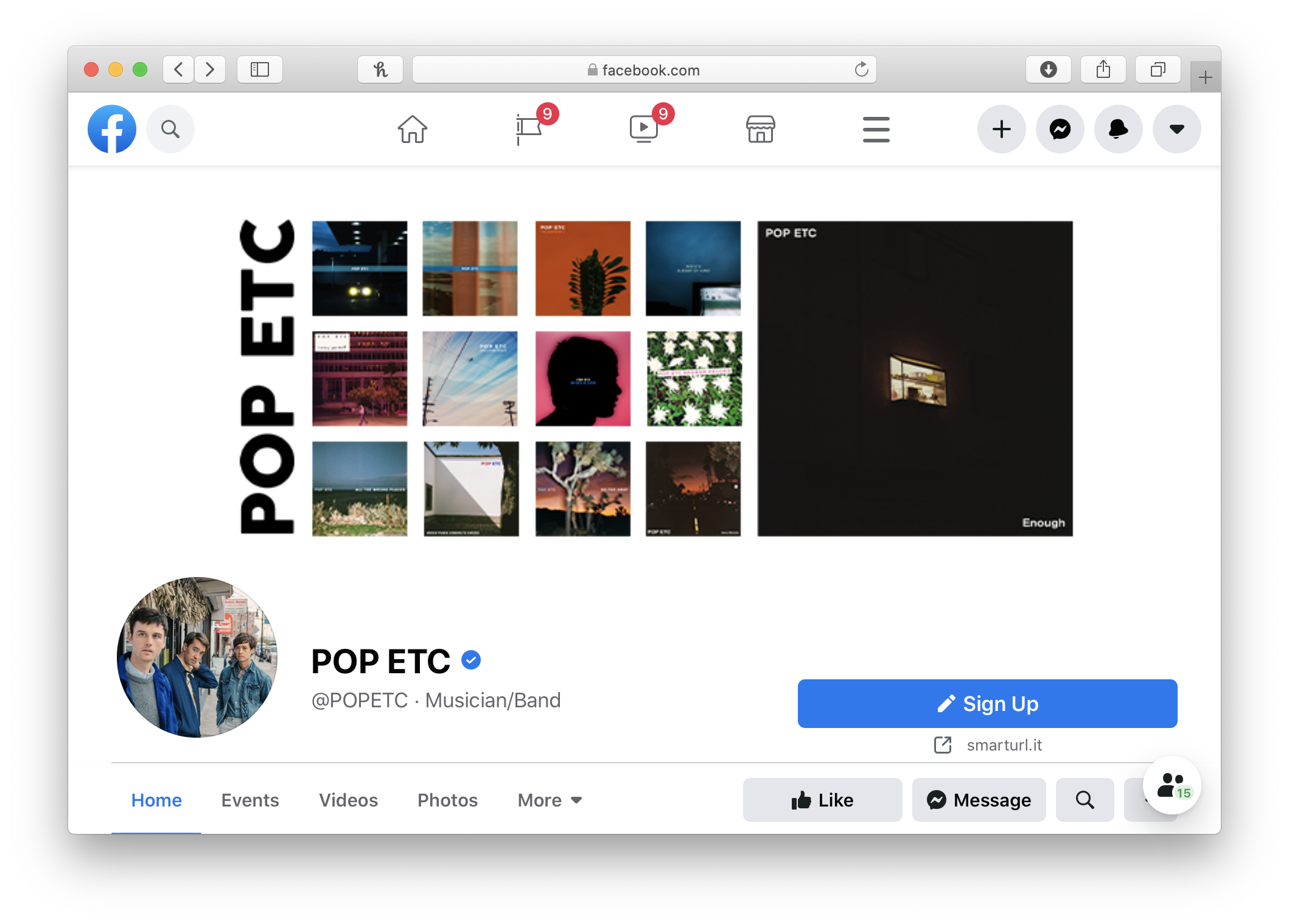1289x924 pixels.
Task: Open the Enough album cover image
Action: point(915,379)
